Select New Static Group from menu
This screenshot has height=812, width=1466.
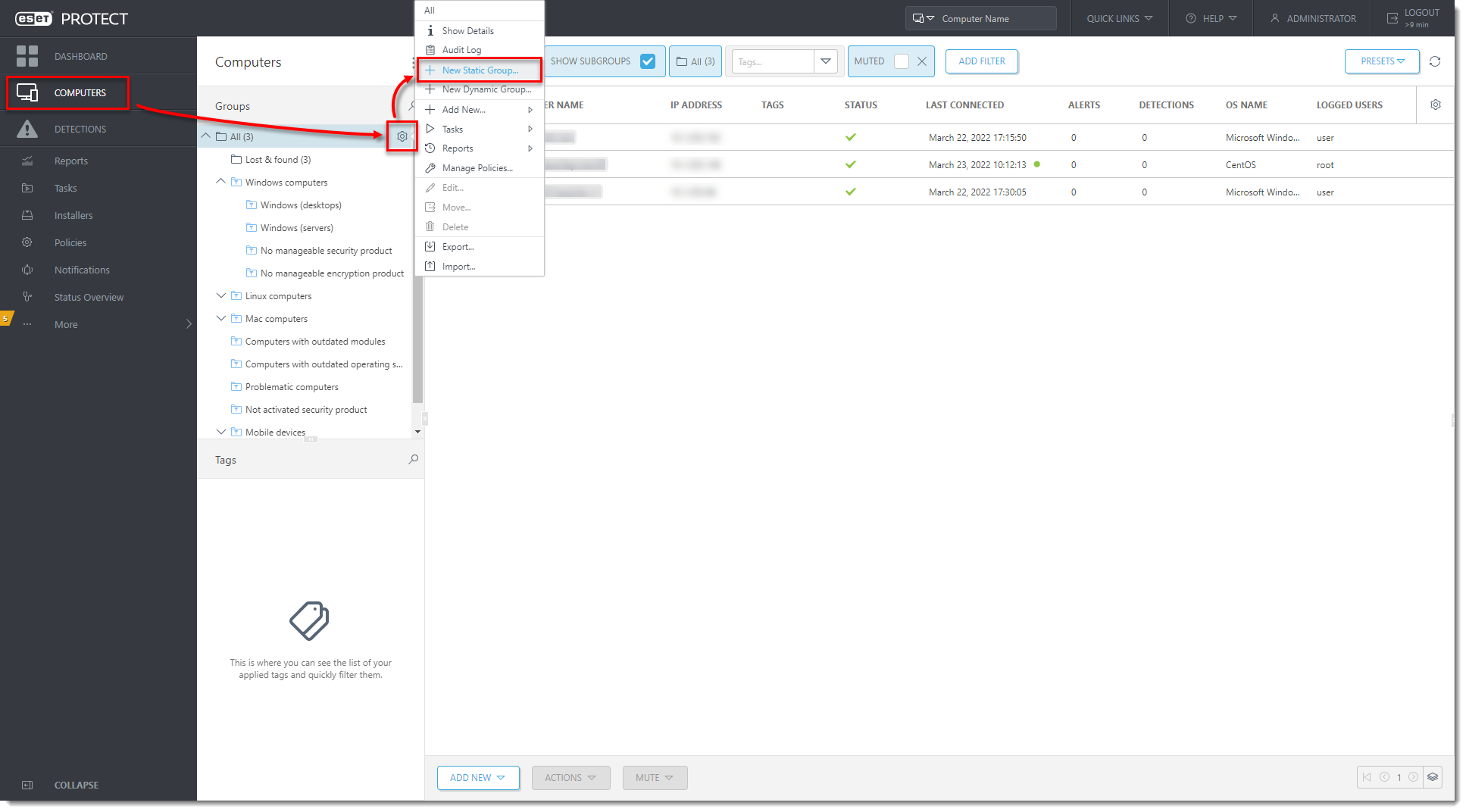(x=480, y=70)
